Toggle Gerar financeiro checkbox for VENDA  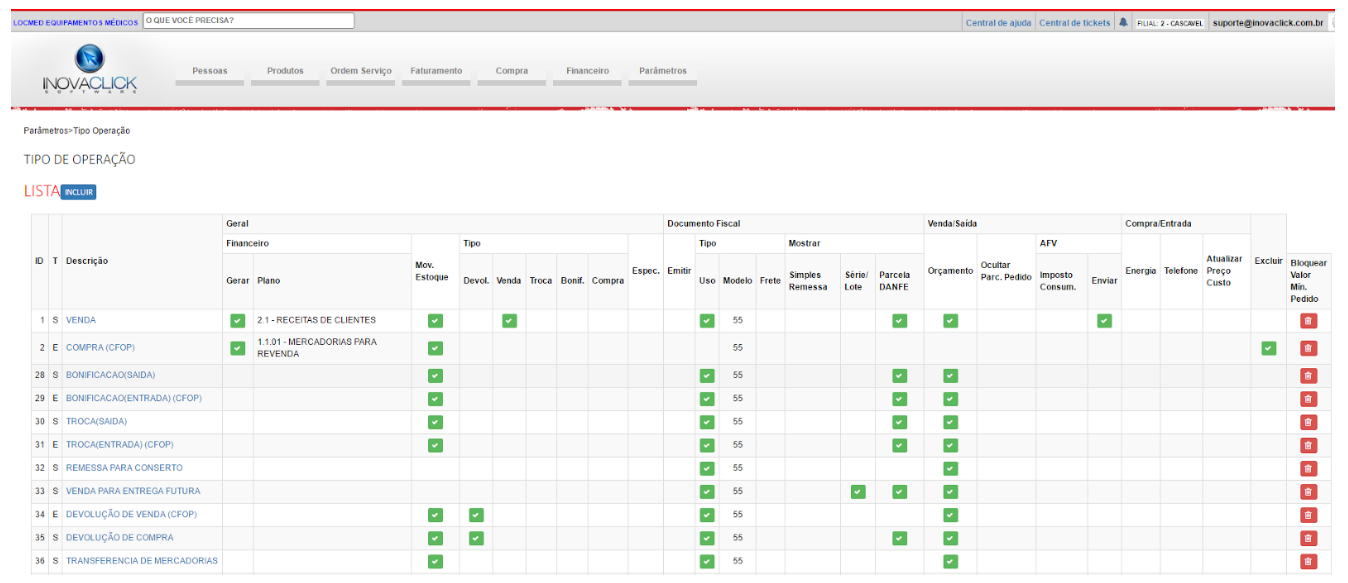[x=237, y=321]
